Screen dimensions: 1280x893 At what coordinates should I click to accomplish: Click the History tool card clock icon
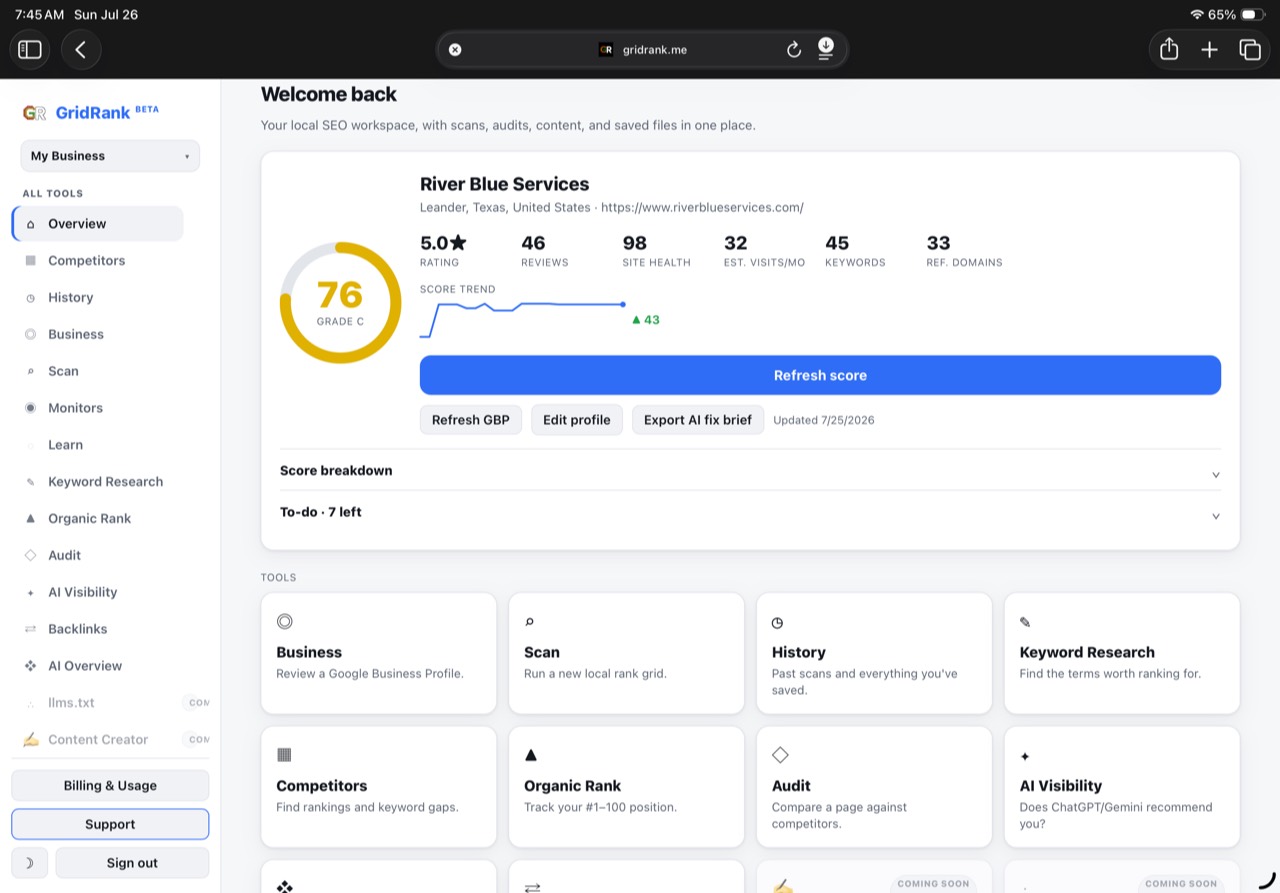coord(778,622)
